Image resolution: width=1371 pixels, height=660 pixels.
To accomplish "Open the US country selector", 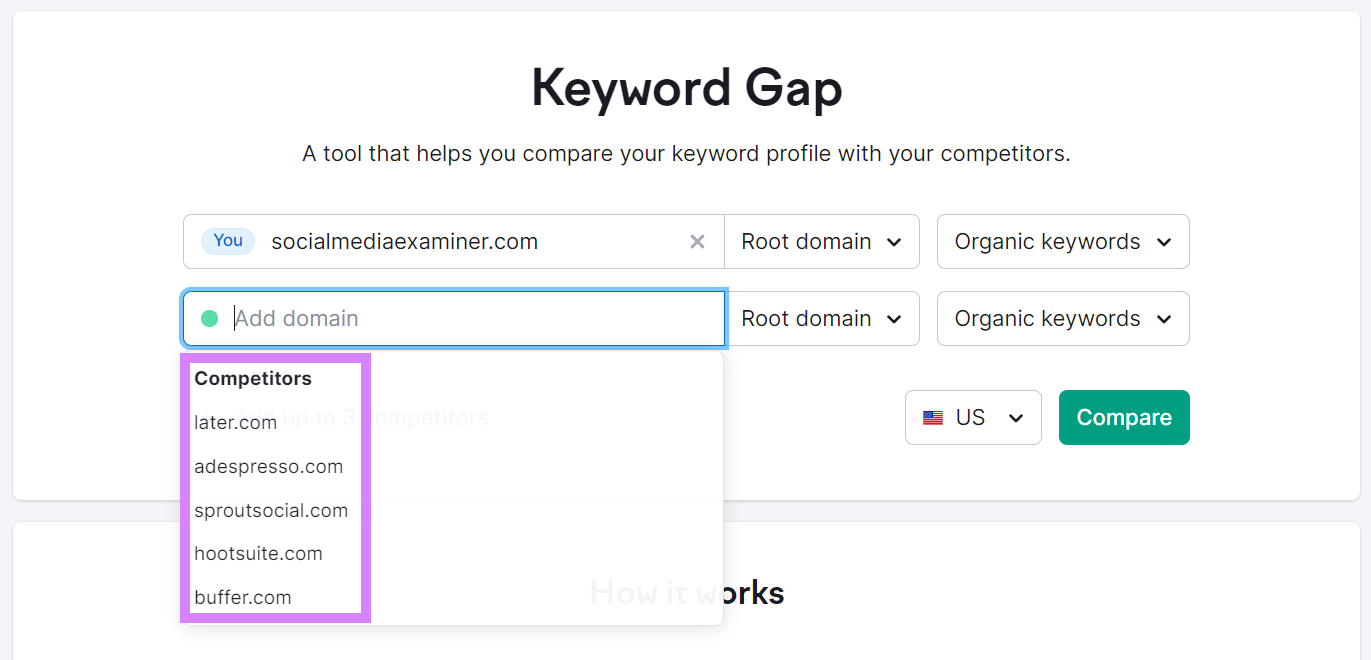I will coord(972,417).
